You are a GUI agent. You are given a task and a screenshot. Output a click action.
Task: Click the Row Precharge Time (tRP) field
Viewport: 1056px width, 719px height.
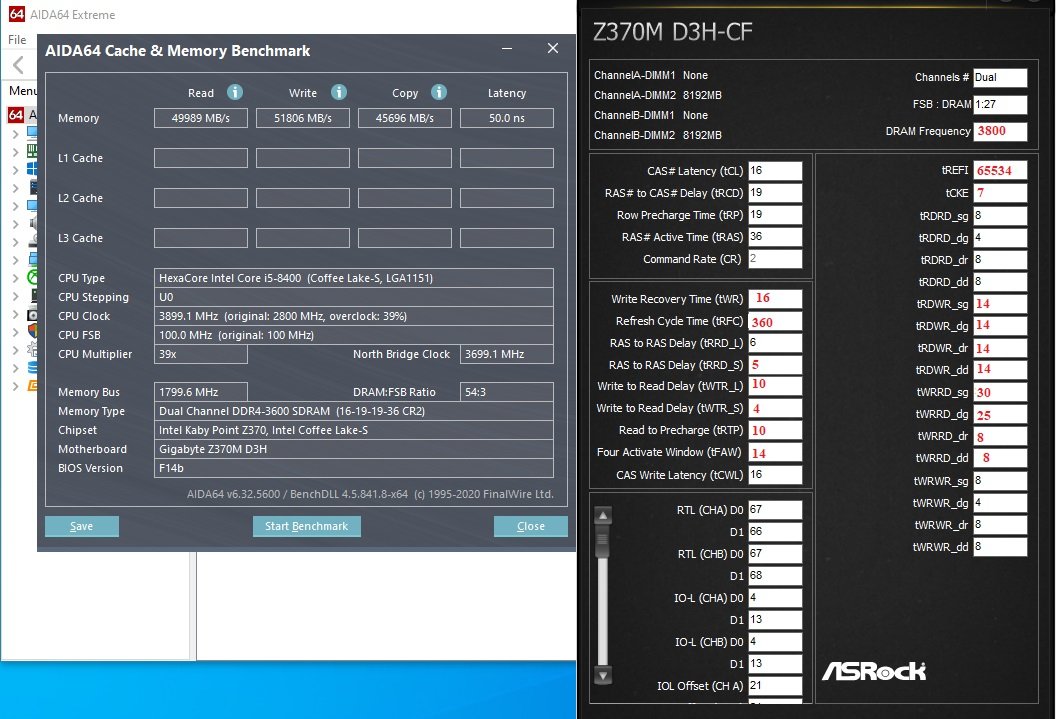(x=775, y=215)
